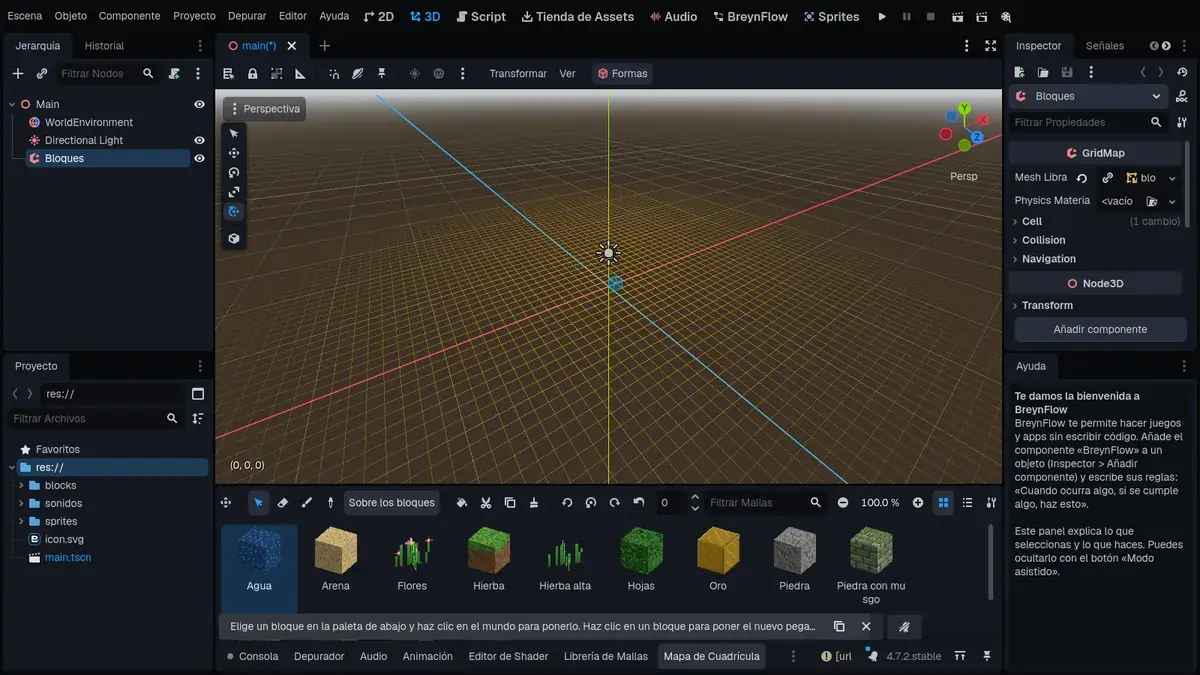
Task: Select the Oro block thumbnail
Action: (718, 561)
